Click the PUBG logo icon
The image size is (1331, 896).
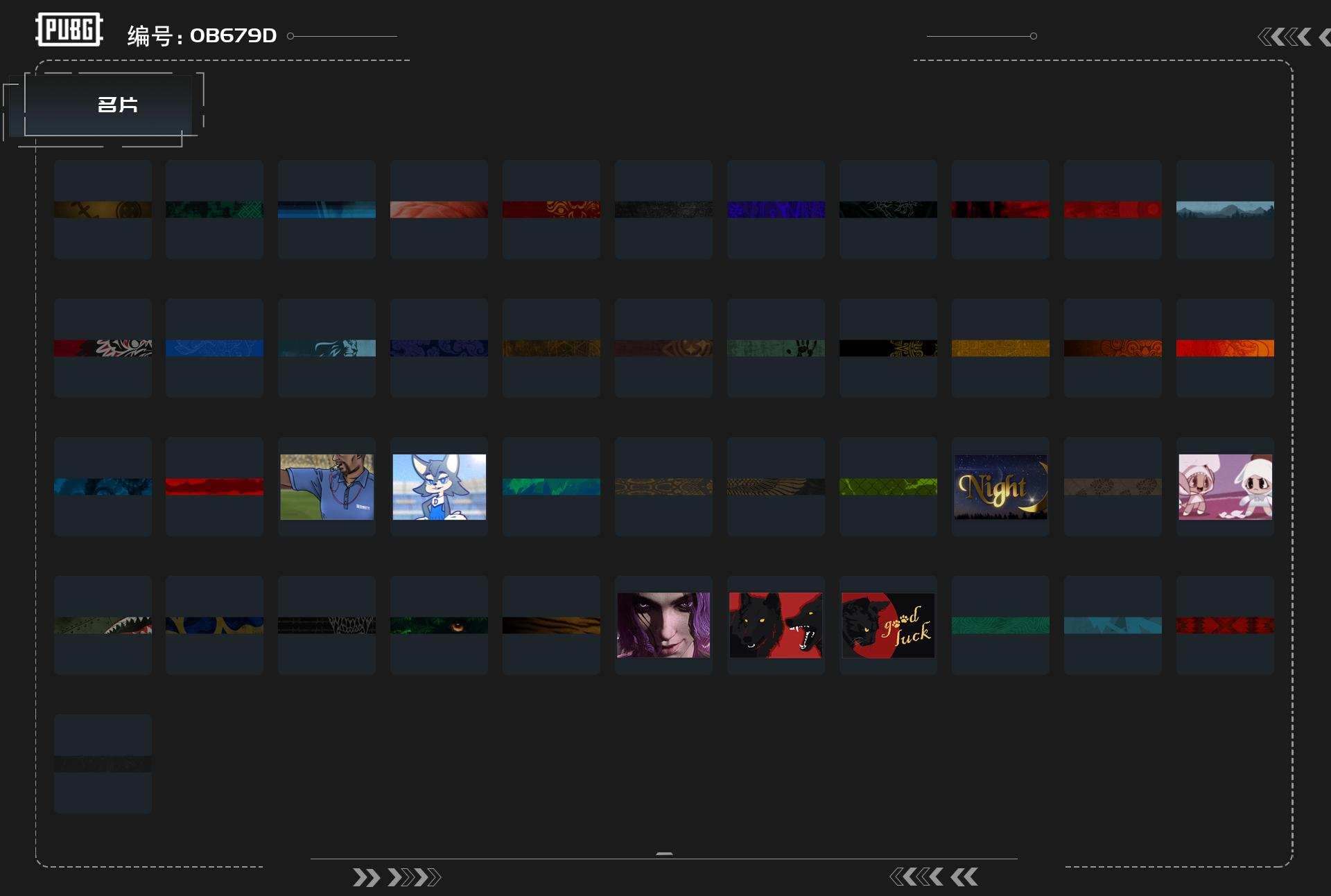[x=69, y=30]
